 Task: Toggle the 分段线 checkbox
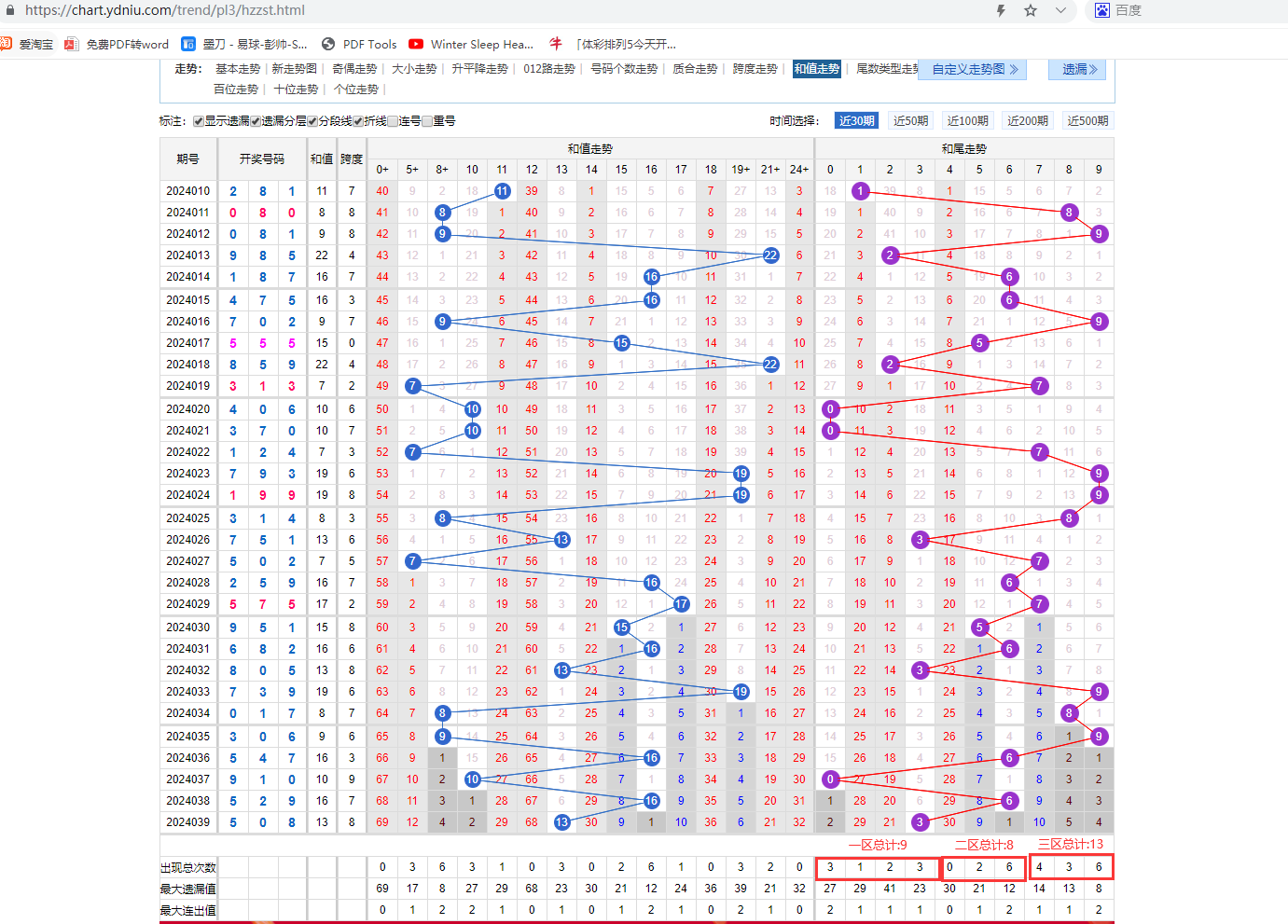click(312, 121)
